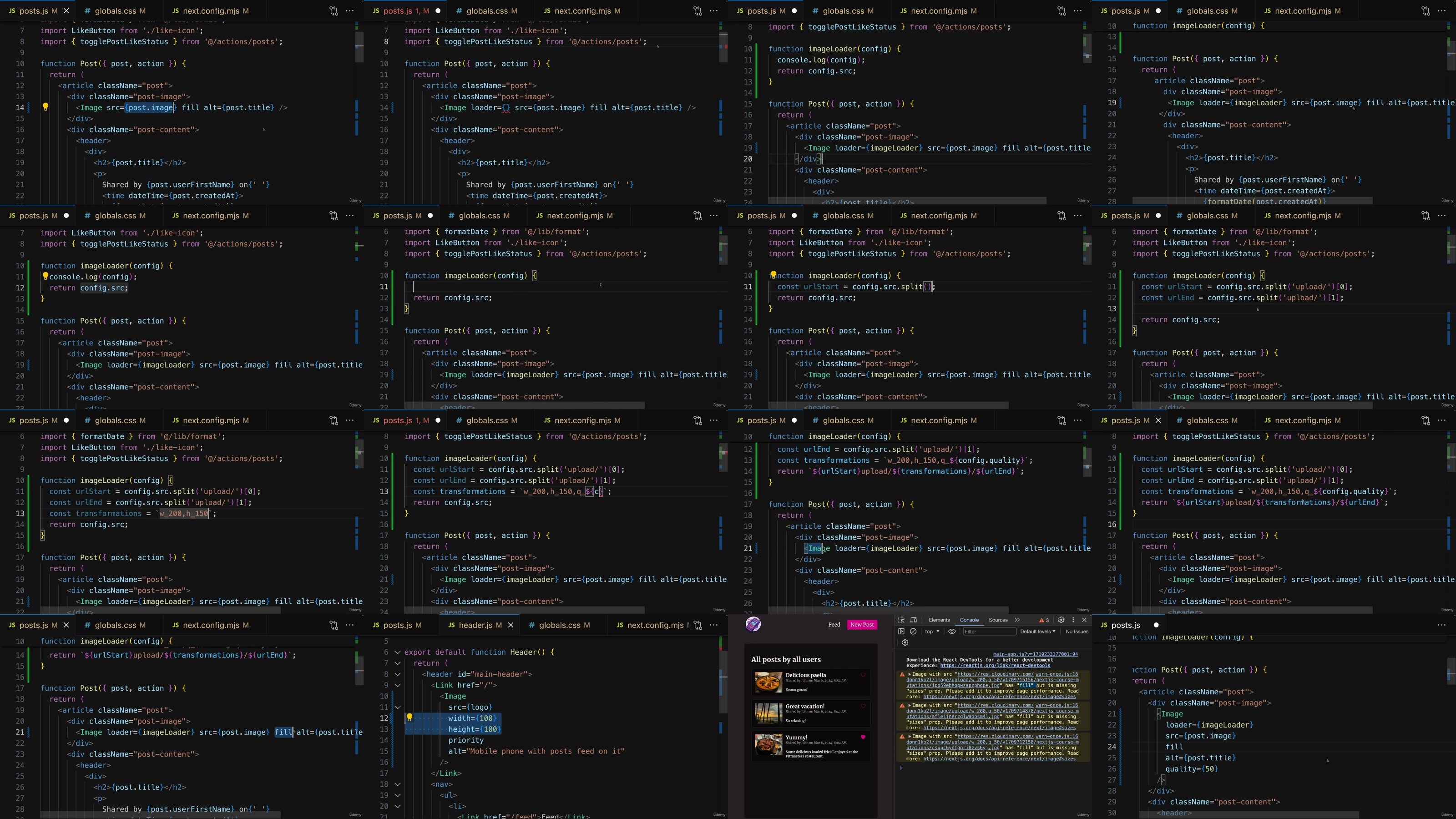Click the DevTools inspect element picker icon
Image resolution: width=1456 pixels, height=819 pixels.
[x=901, y=620]
